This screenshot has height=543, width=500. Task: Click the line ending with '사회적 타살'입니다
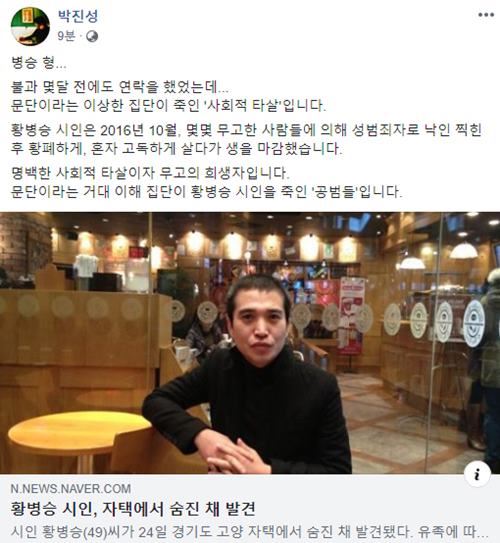point(168,105)
